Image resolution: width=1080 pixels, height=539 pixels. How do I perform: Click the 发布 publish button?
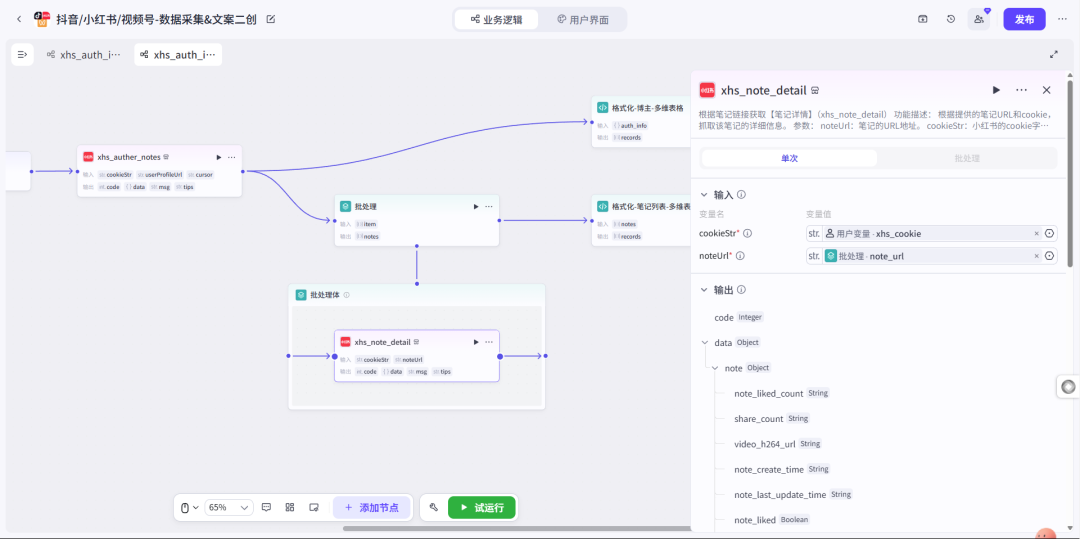[x=1024, y=19]
